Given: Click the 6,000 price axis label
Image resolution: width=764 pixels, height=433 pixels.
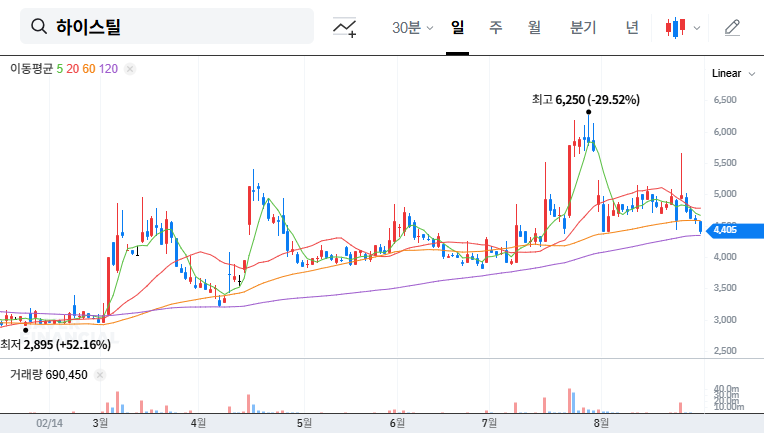Looking at the screenshot, I should pos(725,132).
